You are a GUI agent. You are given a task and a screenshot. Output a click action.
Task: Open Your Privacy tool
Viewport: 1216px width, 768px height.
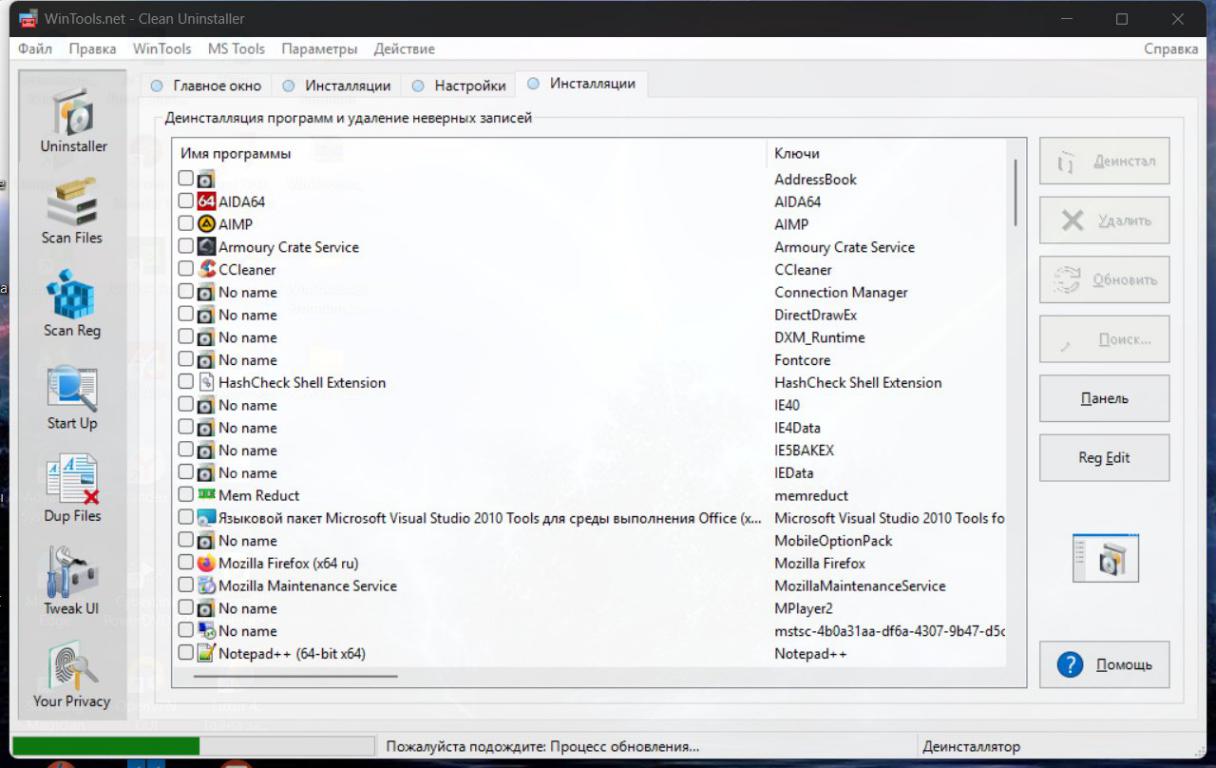point(72,674)
